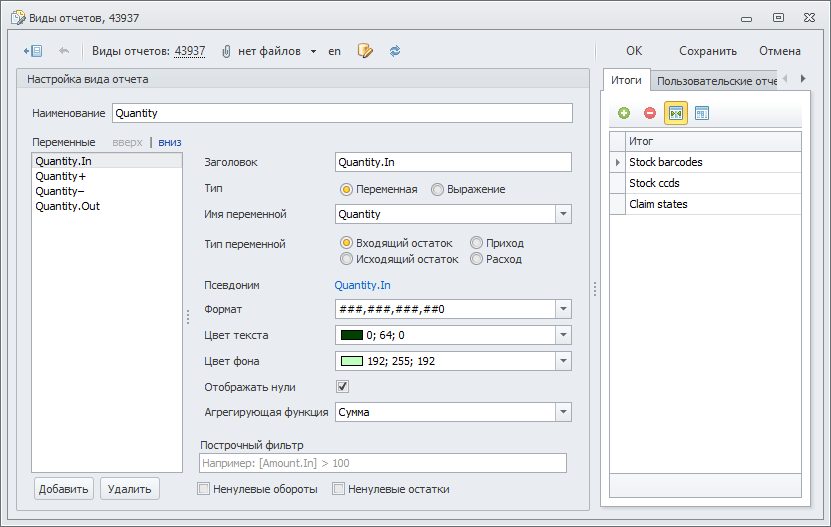The width and height of the screenshot is (831, 527).
Task: Click the highlighted fit columns icon
Action: pos(676,114)
